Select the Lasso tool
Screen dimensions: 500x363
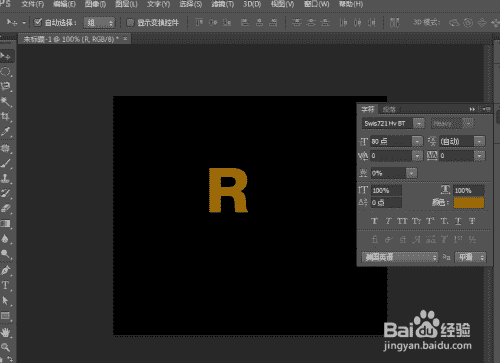(x=6, y=87)
